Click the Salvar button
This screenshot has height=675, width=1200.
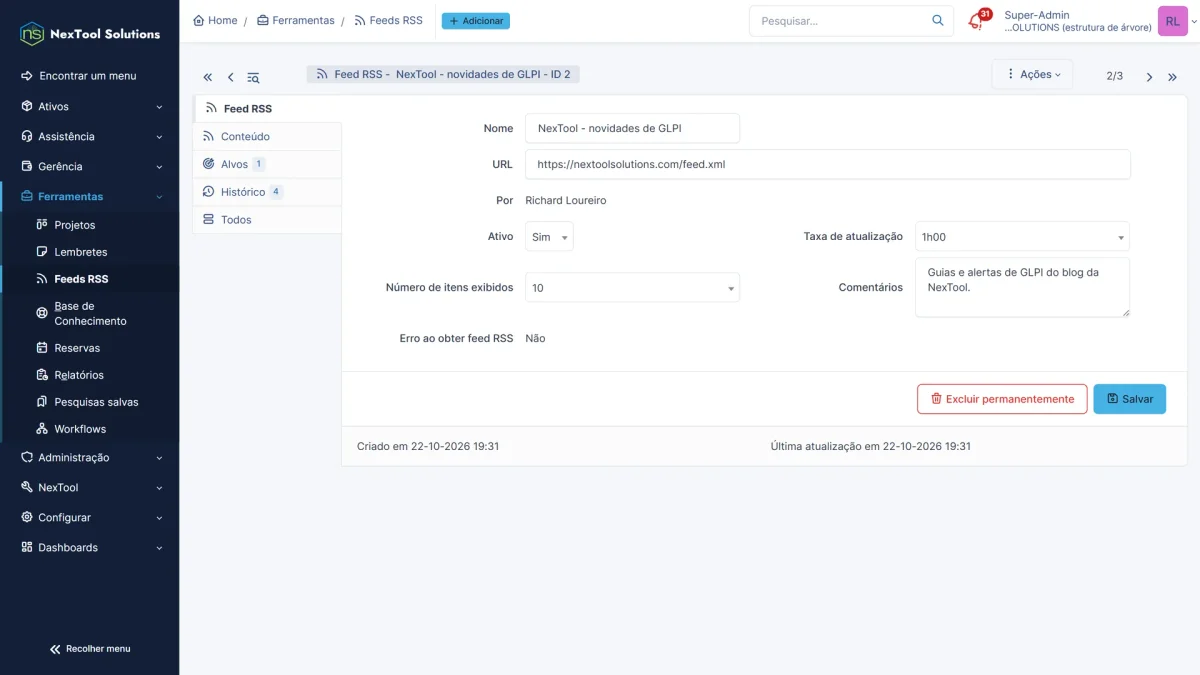tap(1130, 399)
